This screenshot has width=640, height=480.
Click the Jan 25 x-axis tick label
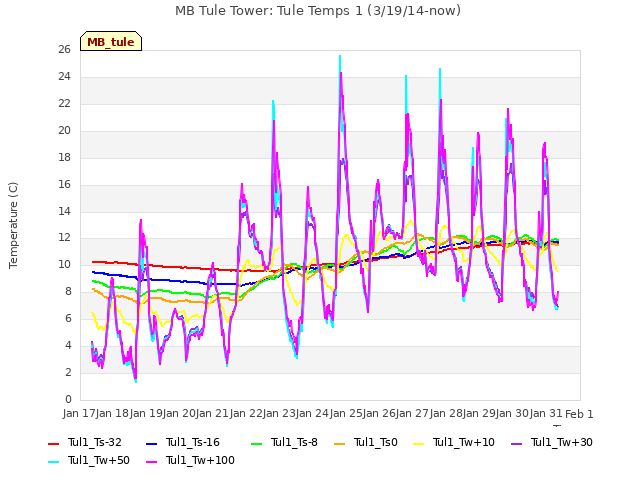[x=346, y=413]
